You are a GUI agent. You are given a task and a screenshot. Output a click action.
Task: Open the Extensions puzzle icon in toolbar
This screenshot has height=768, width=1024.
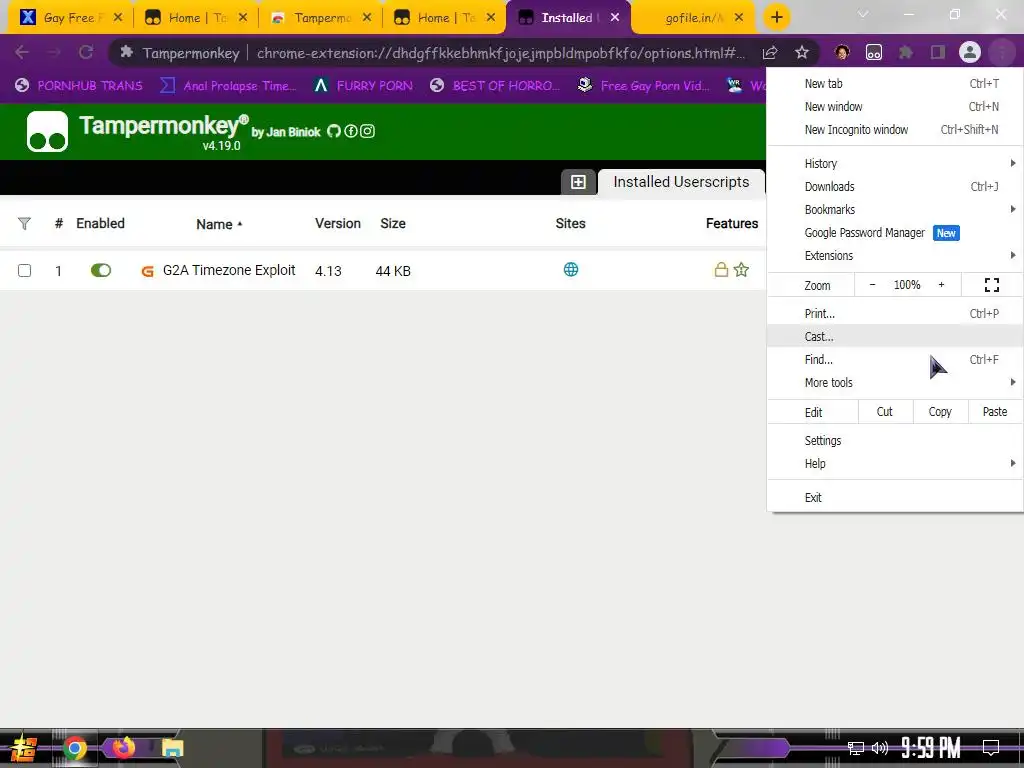906,52
